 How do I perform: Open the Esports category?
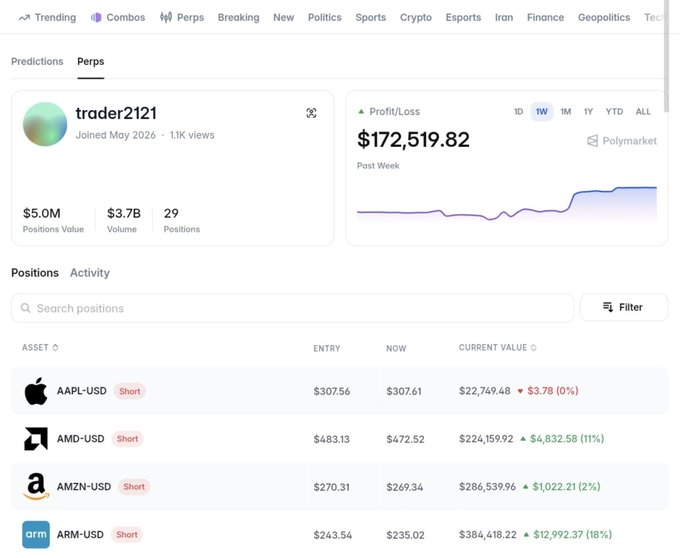click(463, 17)
